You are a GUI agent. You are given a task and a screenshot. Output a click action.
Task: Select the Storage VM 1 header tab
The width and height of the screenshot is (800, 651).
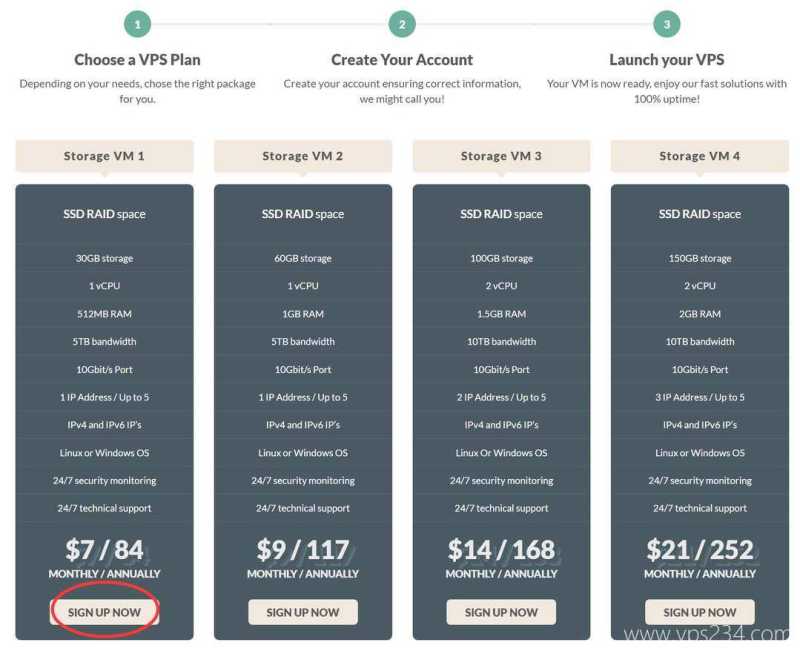pos(104,156)
